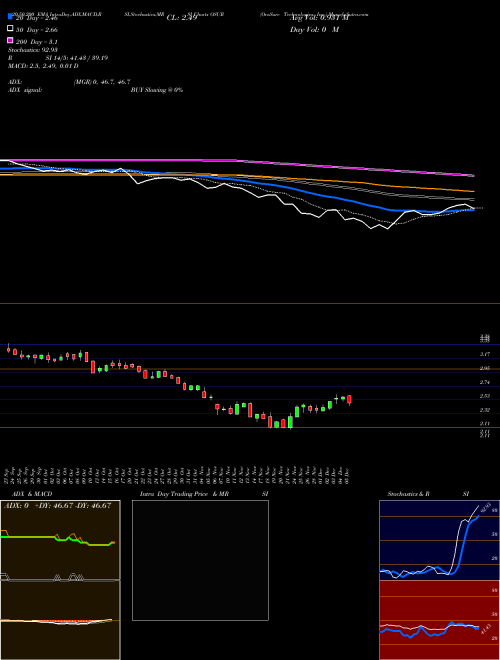Click the 3.17 price axis label

[x=485, y=354]
